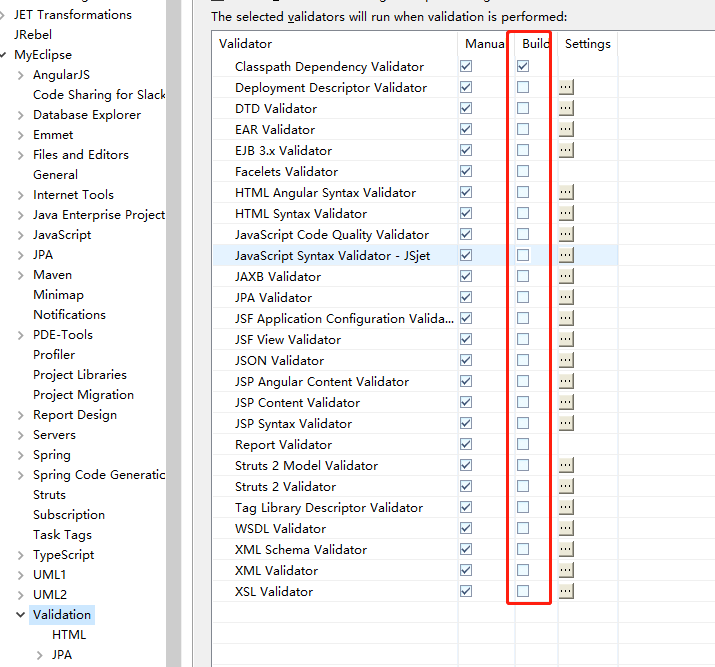The width and height of the screenshot is (715, 667).
Task: Expand the TypeScript node
Action: [x=21, y=555]
